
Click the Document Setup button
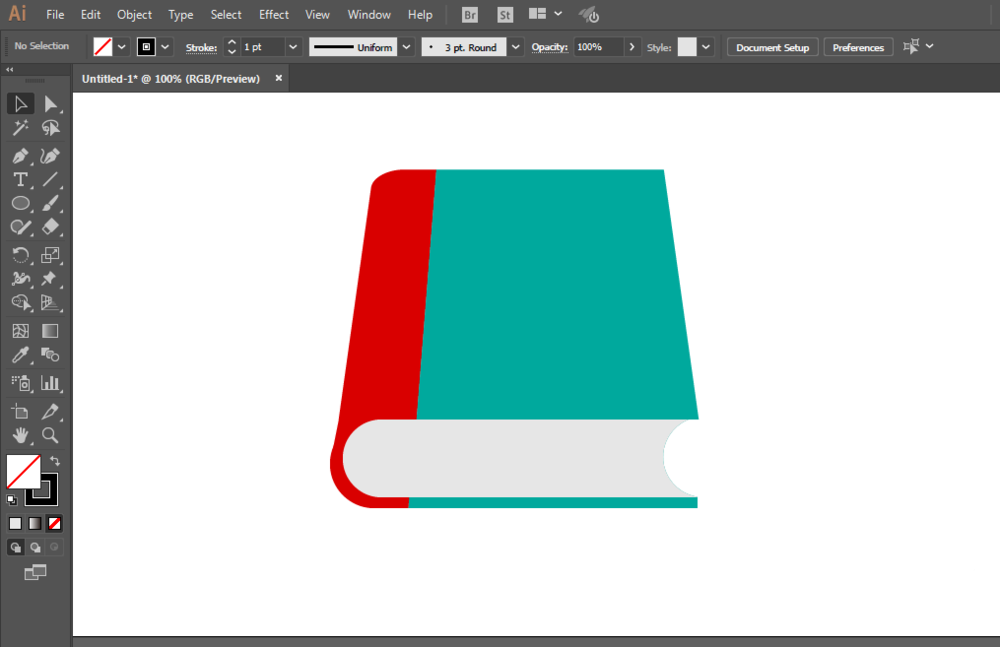(772, 47)
